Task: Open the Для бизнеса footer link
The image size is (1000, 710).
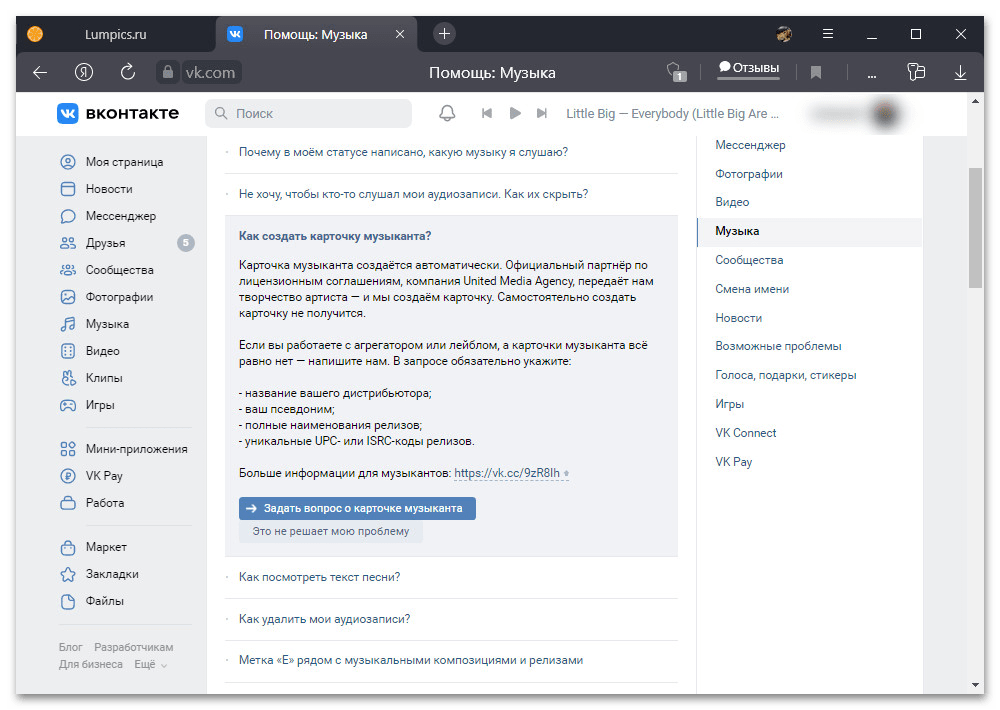Action: point(91,664)
